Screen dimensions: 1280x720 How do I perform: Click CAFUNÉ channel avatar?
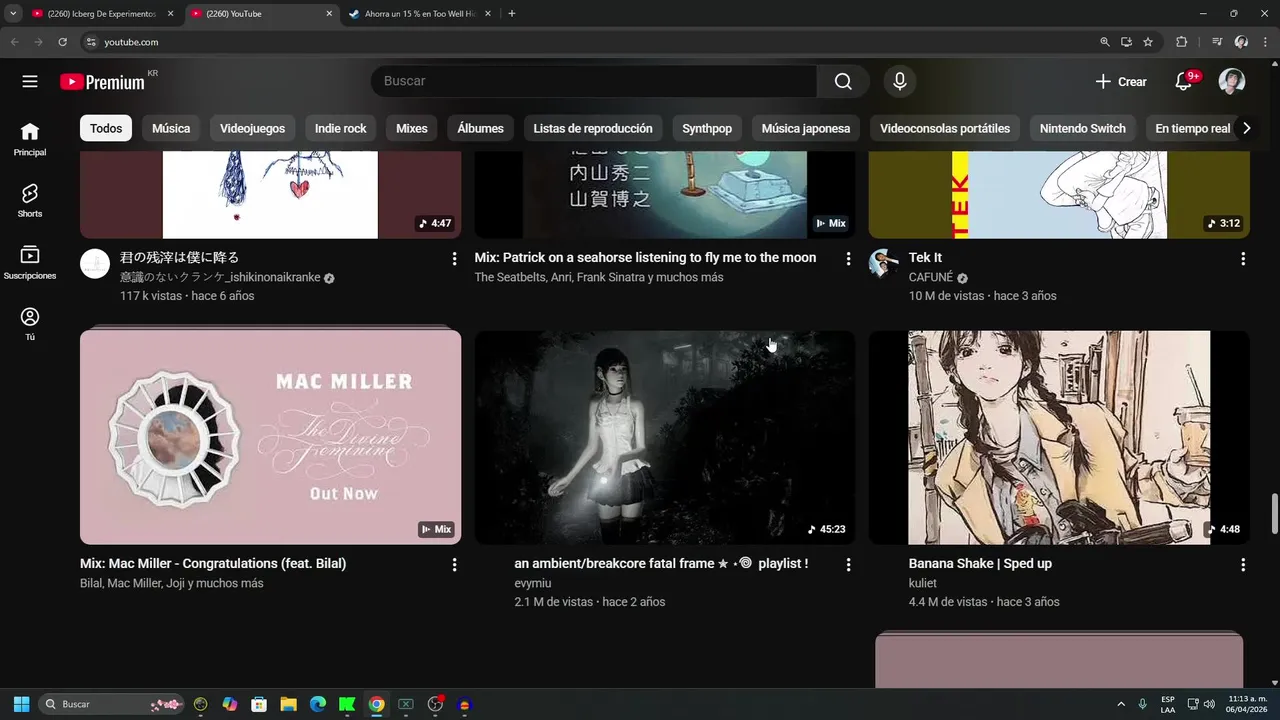(x=884, y=264)
